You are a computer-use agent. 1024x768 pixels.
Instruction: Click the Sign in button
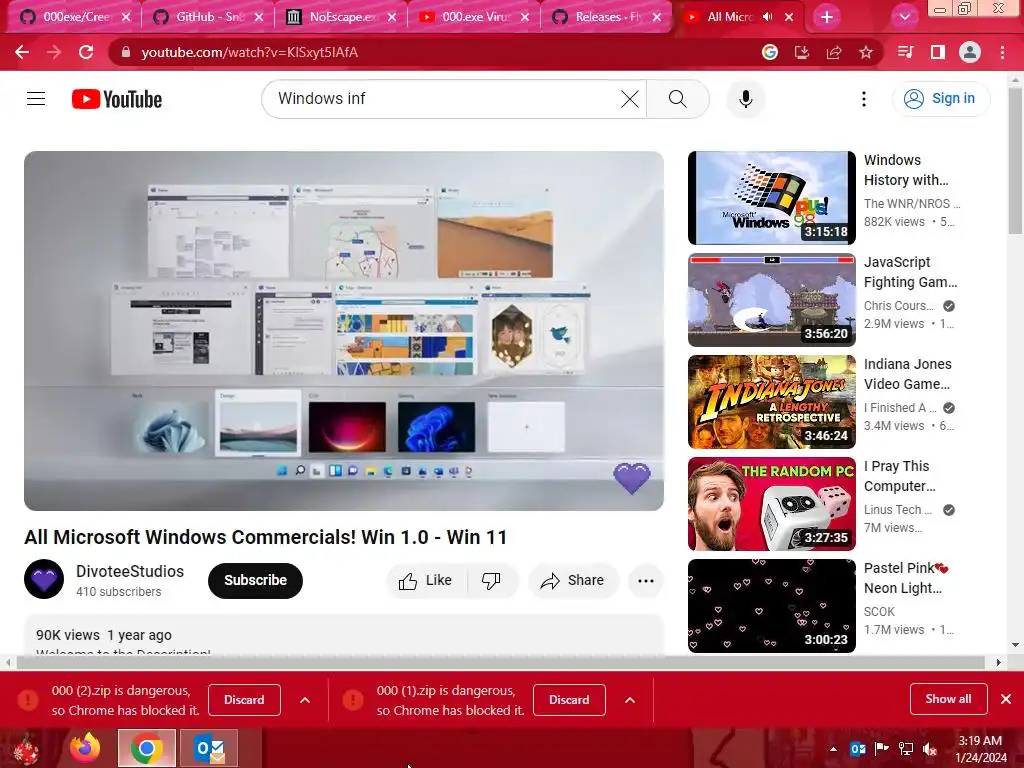(x=941, y=99)
